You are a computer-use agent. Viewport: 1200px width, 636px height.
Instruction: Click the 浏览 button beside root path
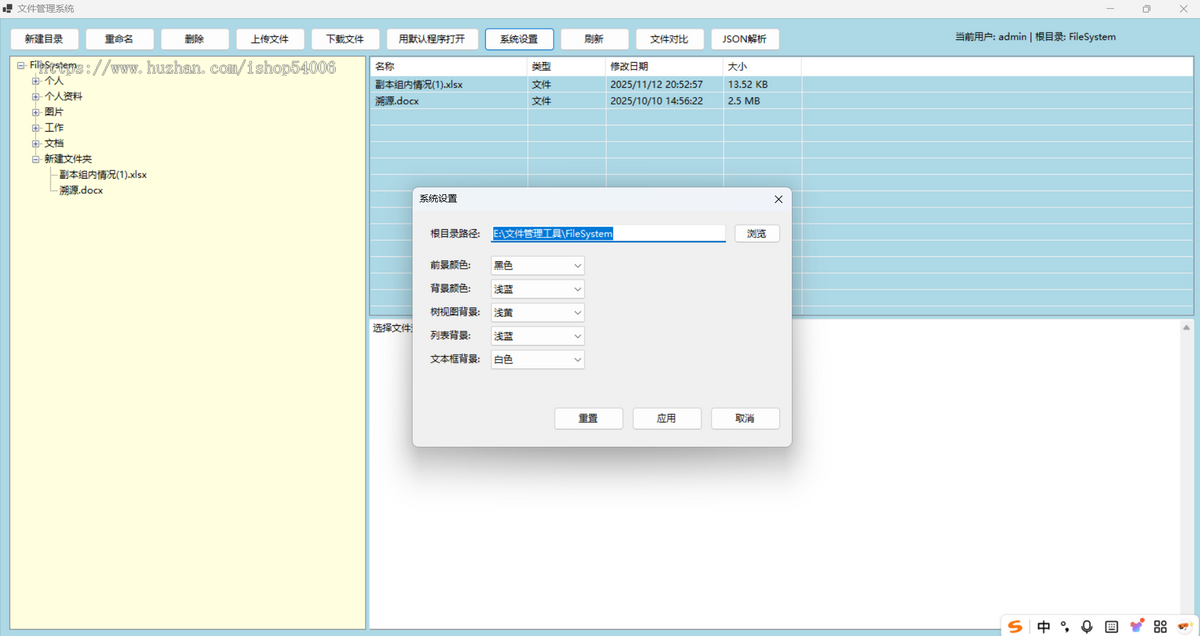[x=756, y=233]
